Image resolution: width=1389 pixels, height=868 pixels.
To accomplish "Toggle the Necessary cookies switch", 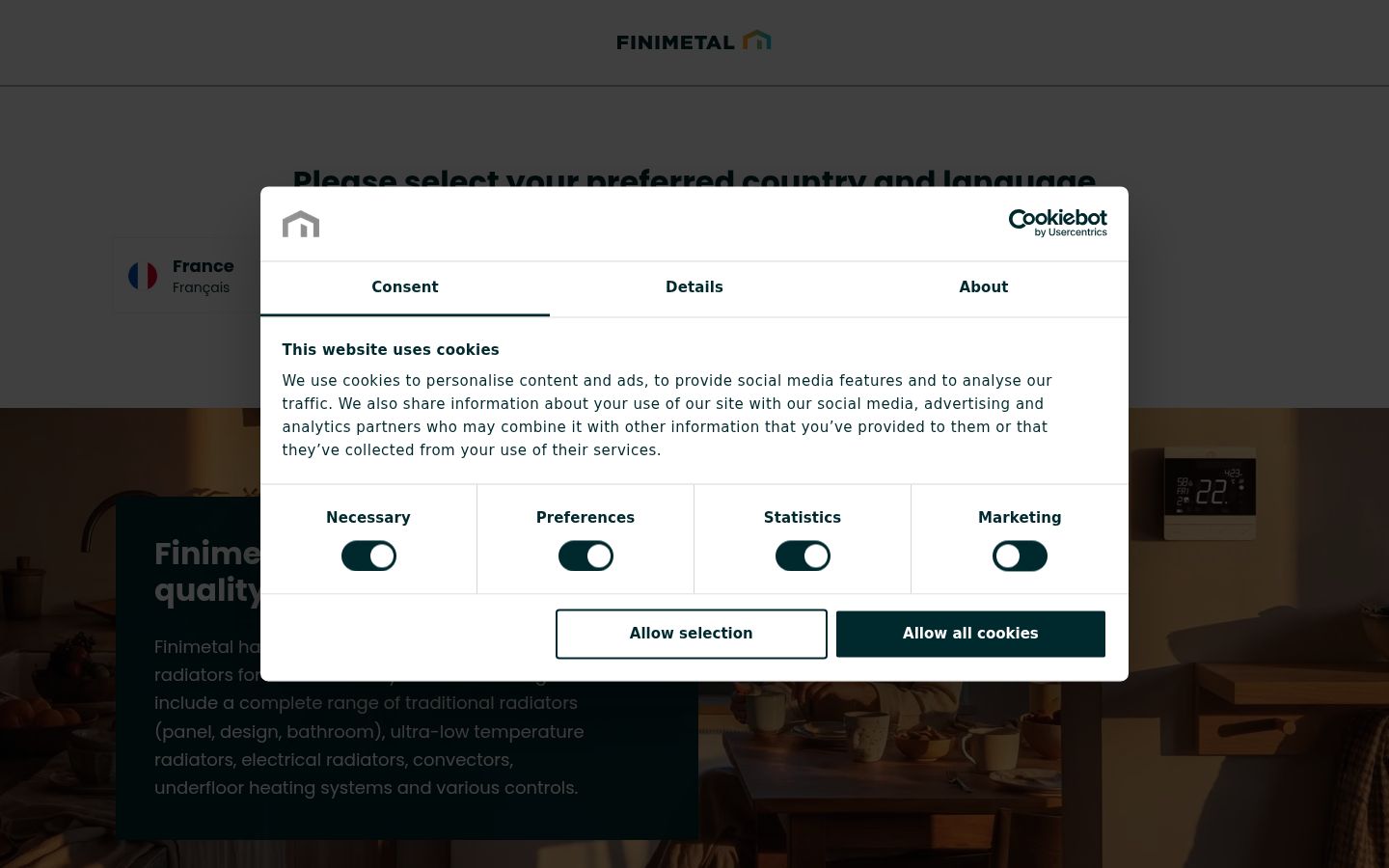I will (x=368, y=556).
